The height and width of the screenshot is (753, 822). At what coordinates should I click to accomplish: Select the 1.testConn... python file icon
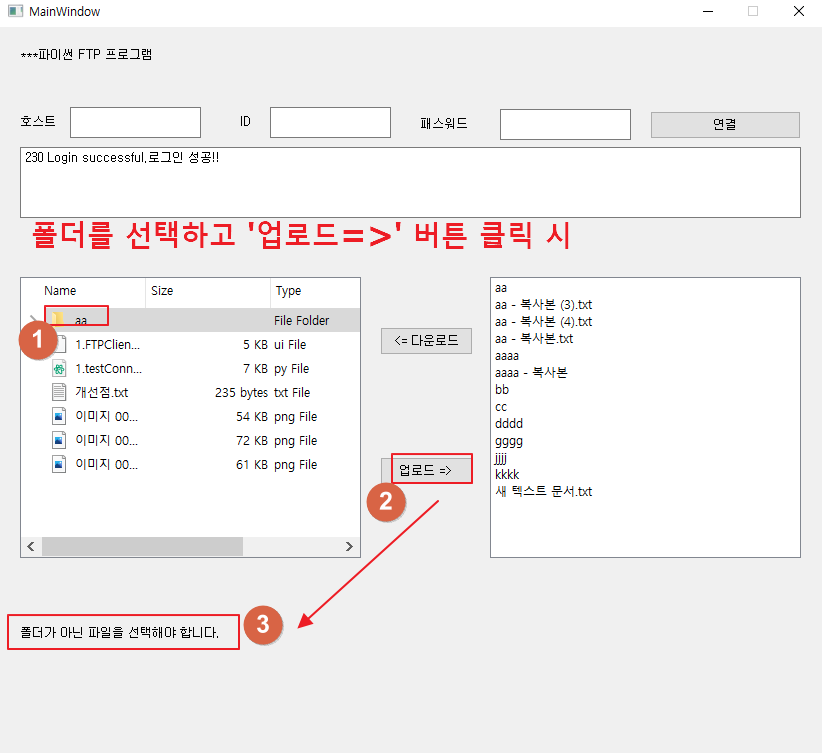coord(59,369)
